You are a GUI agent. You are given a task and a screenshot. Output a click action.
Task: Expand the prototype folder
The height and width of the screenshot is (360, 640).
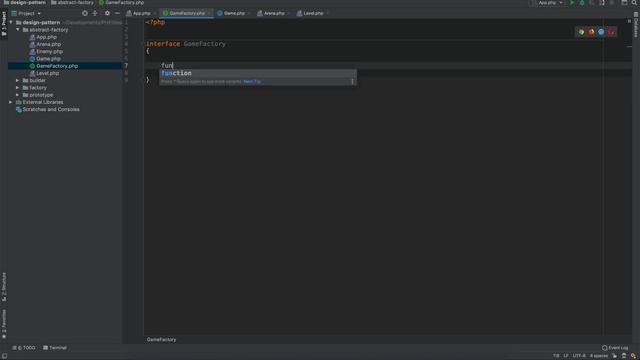pyautogui.click(x=18, y=95)
